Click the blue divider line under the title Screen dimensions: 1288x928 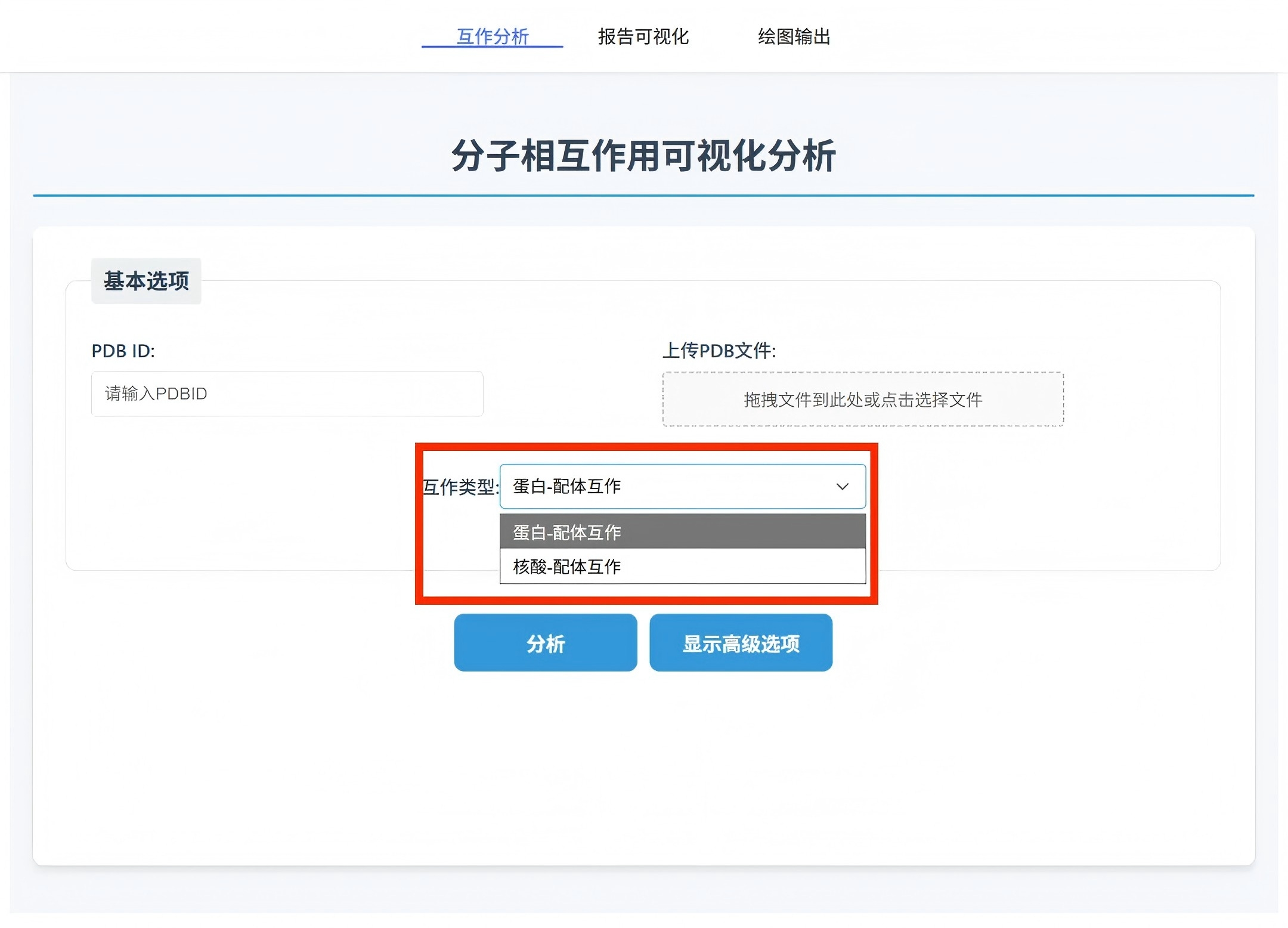click(x=643, y=195)
